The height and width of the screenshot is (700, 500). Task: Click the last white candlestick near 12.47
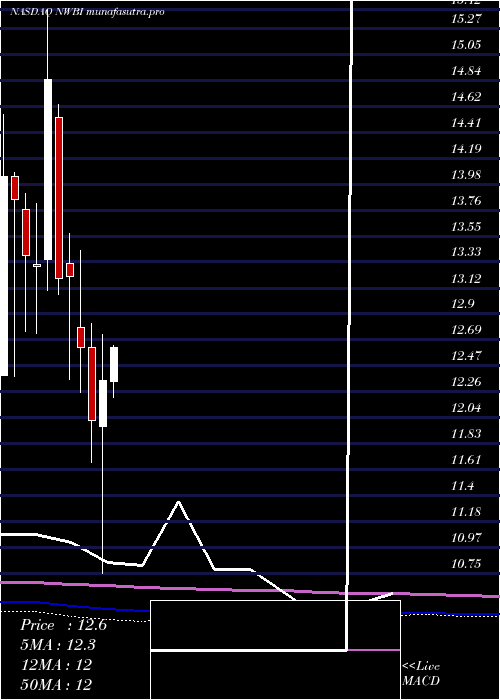(114, 364)
